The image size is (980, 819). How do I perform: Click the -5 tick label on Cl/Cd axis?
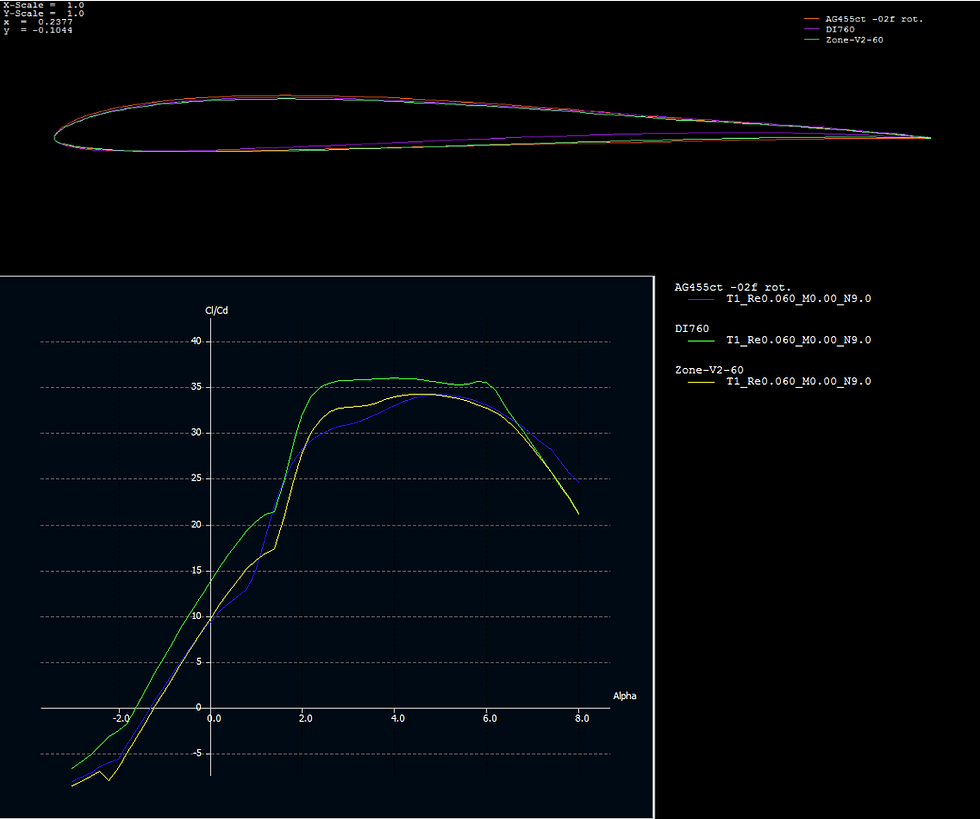tap(197, 753)
